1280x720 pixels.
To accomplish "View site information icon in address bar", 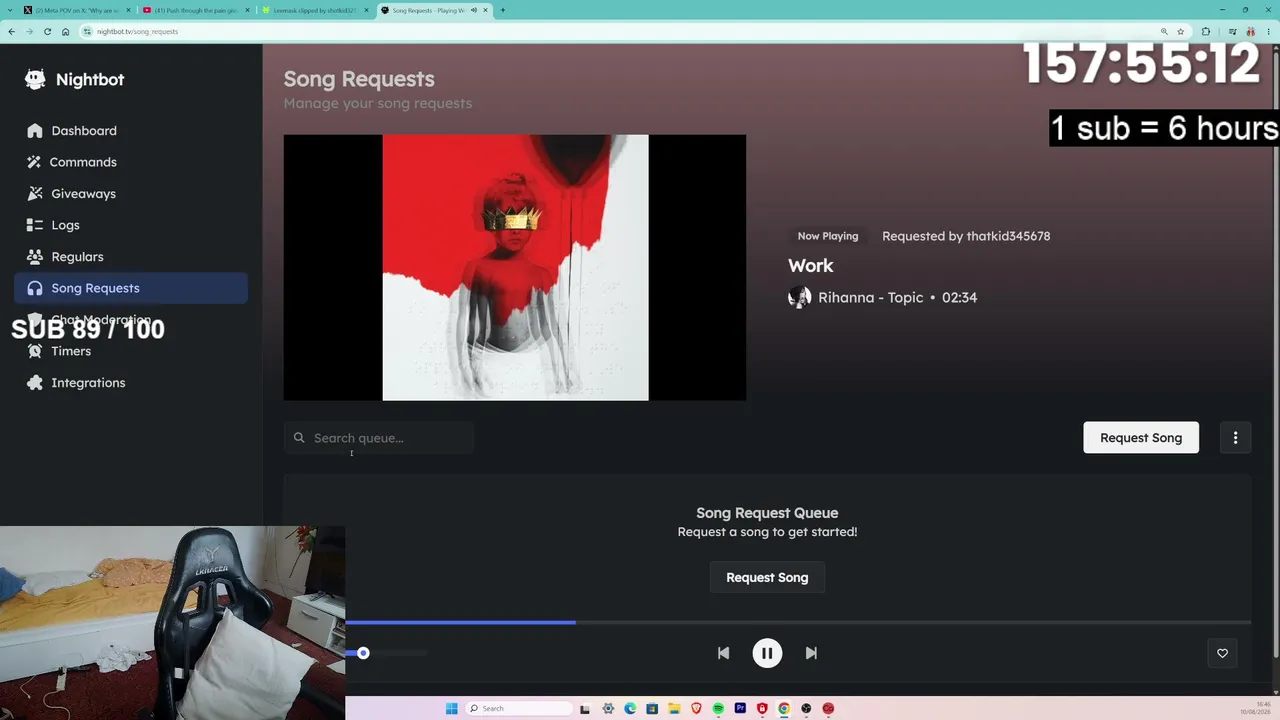I will (88, 31).
